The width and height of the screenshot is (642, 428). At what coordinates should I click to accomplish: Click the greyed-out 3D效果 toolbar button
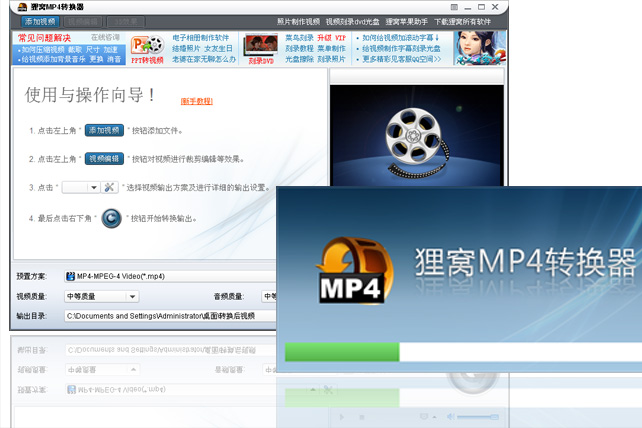[x=126, y=22]
